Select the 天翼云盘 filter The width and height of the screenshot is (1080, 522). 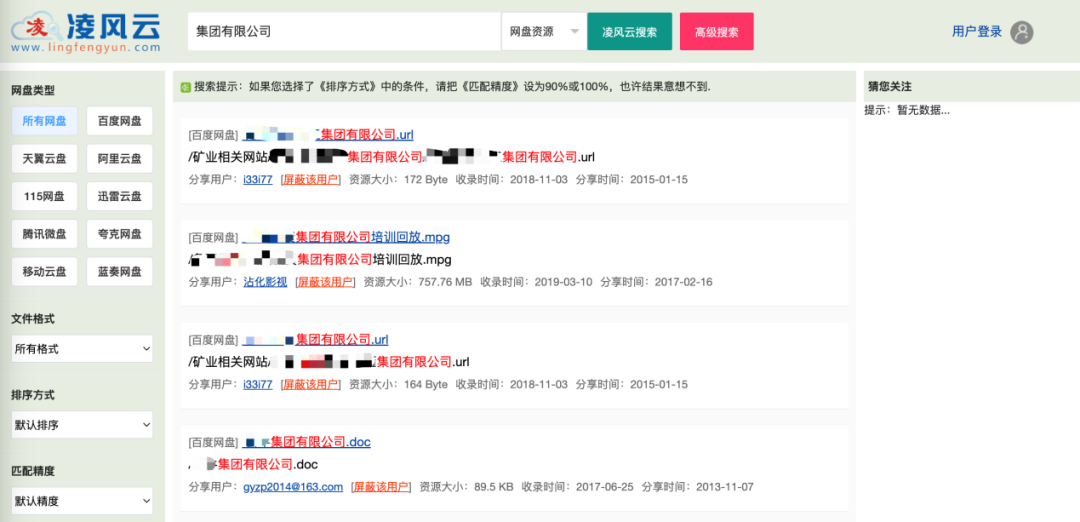coord(45,159)
